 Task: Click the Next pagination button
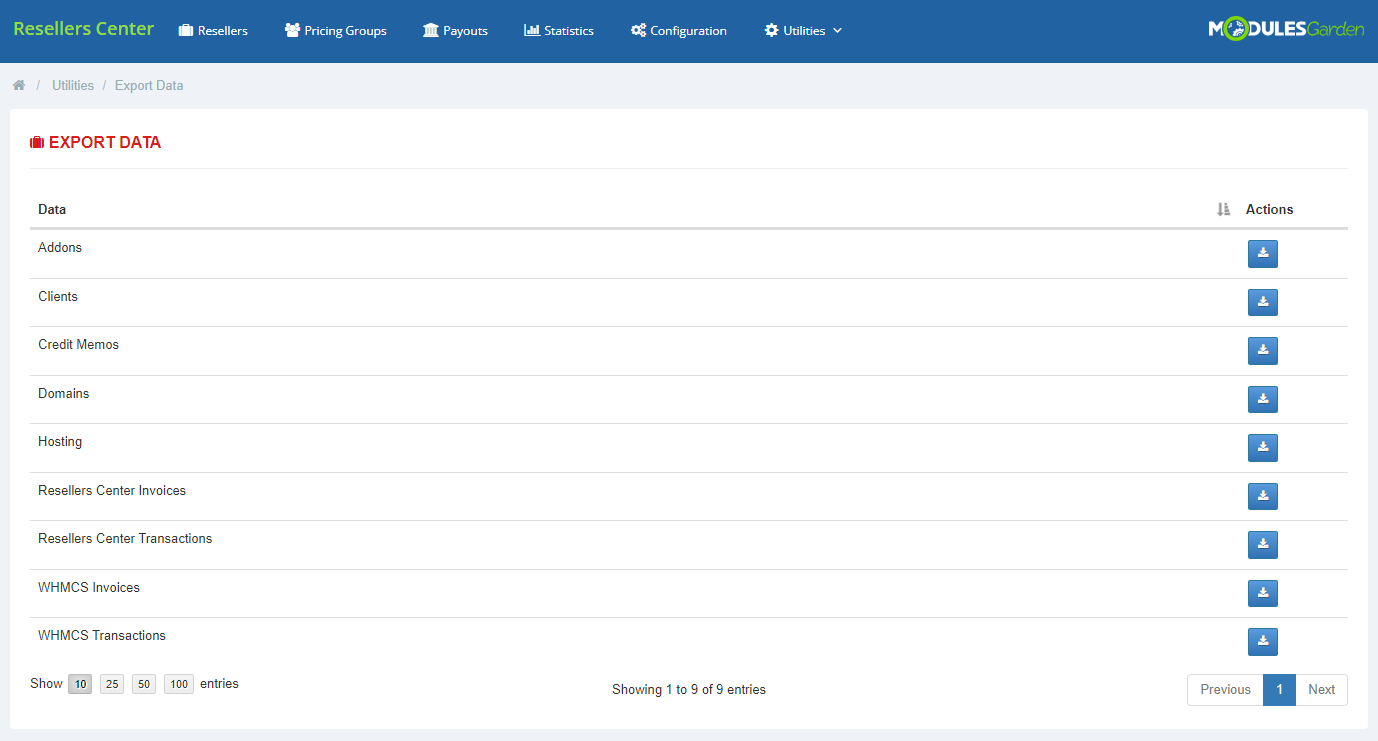[x=1321, y=689]
